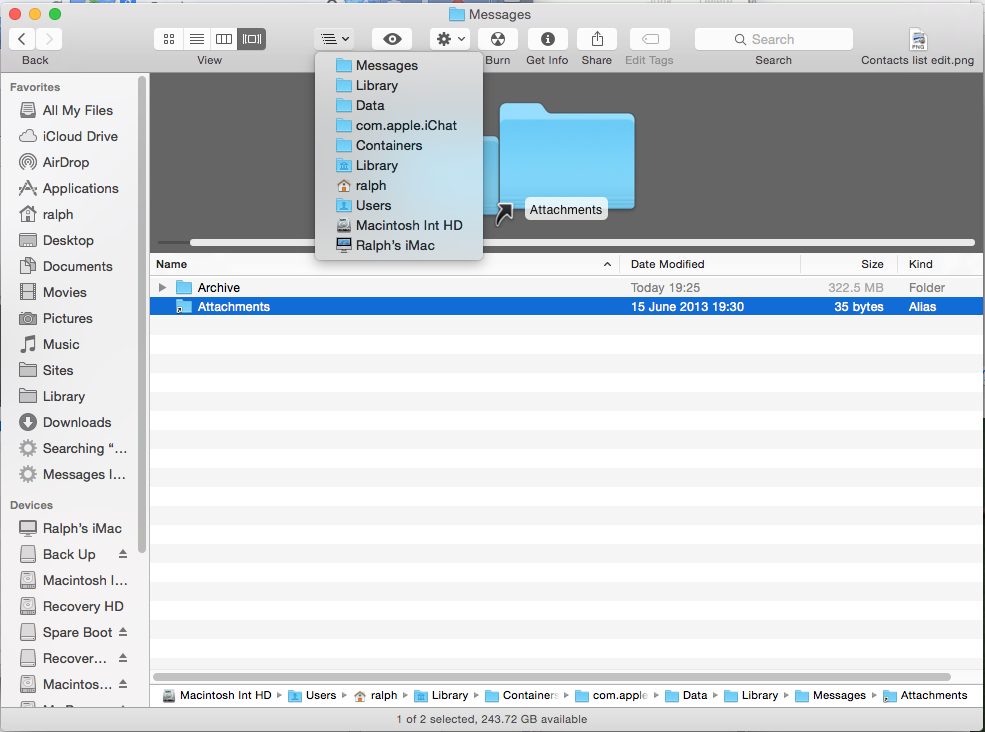Image resolution: width=985 pixels, height=732 pixels.
Task: Eject the Back Up drive
Action: tap(123, 554)
